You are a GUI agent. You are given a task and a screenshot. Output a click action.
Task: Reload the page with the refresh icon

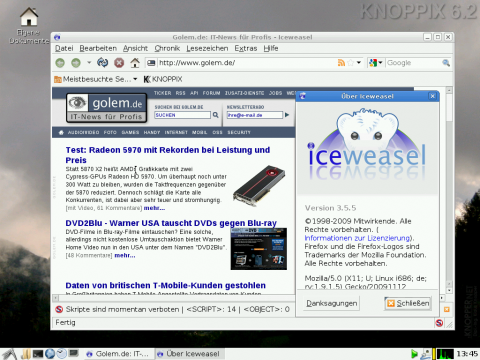coord(103,62)
